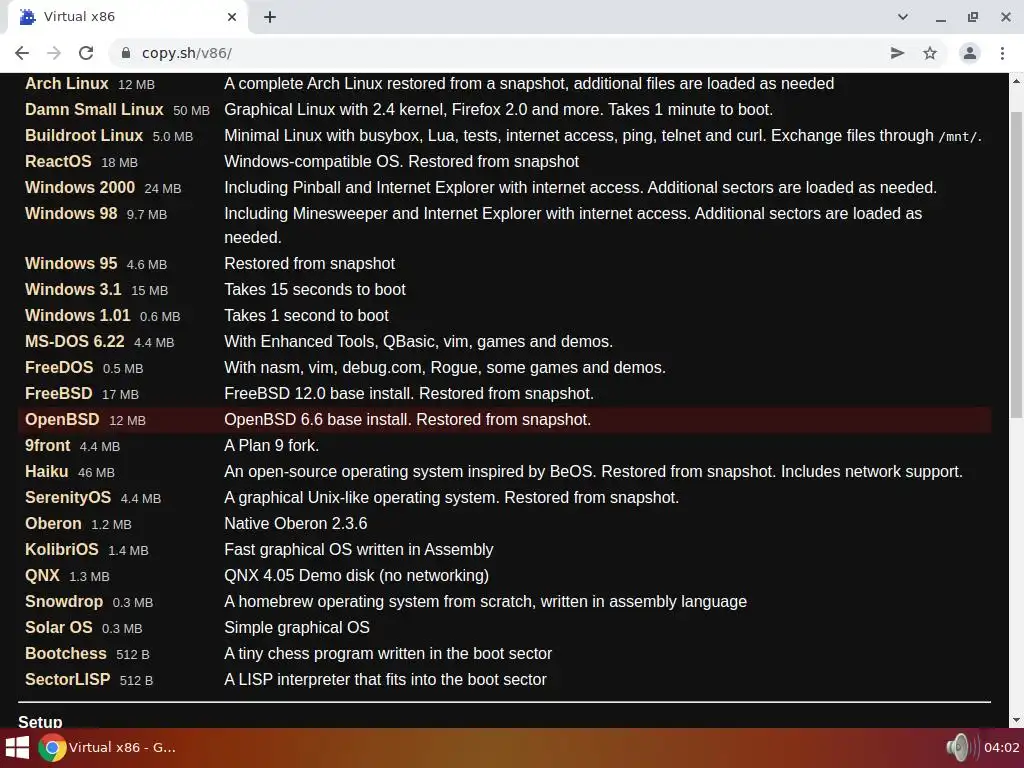Click description 'FreeBSD 12.0 base install'

(409, 394)
